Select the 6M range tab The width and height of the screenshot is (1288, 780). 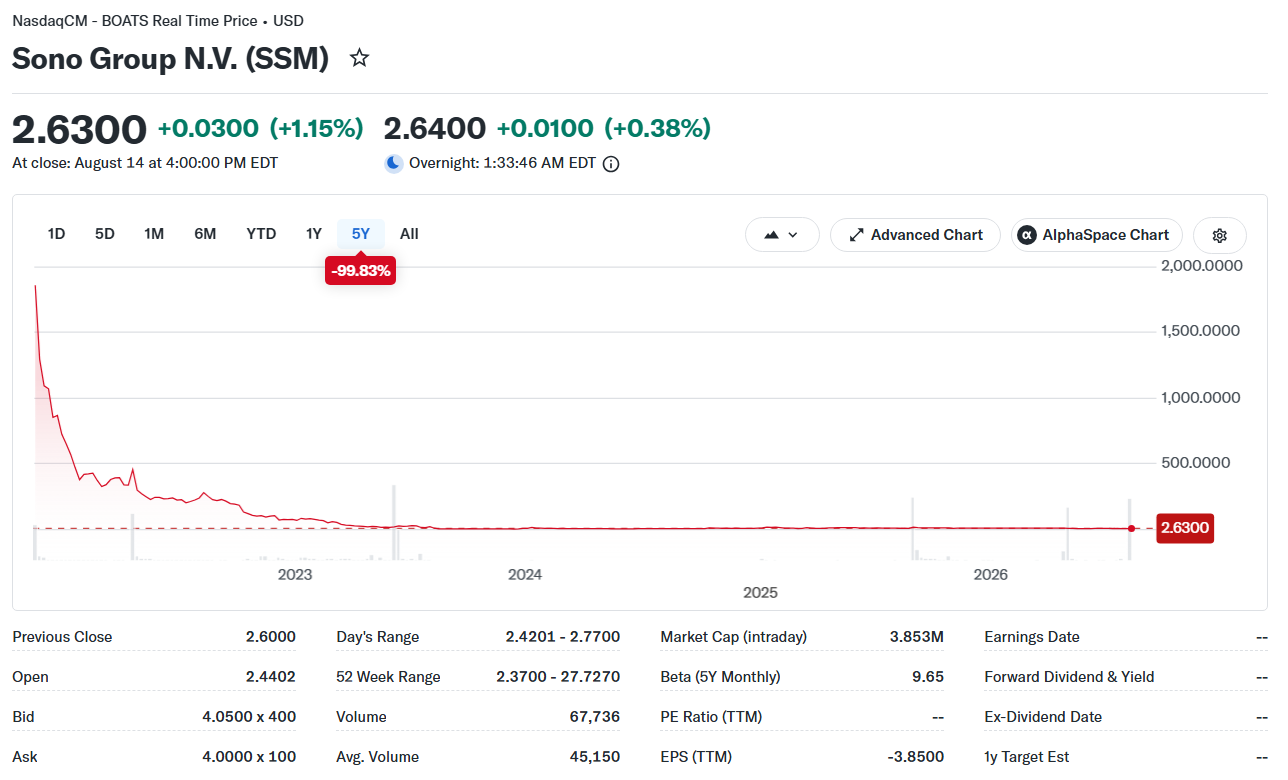click(x=205, y=234)
